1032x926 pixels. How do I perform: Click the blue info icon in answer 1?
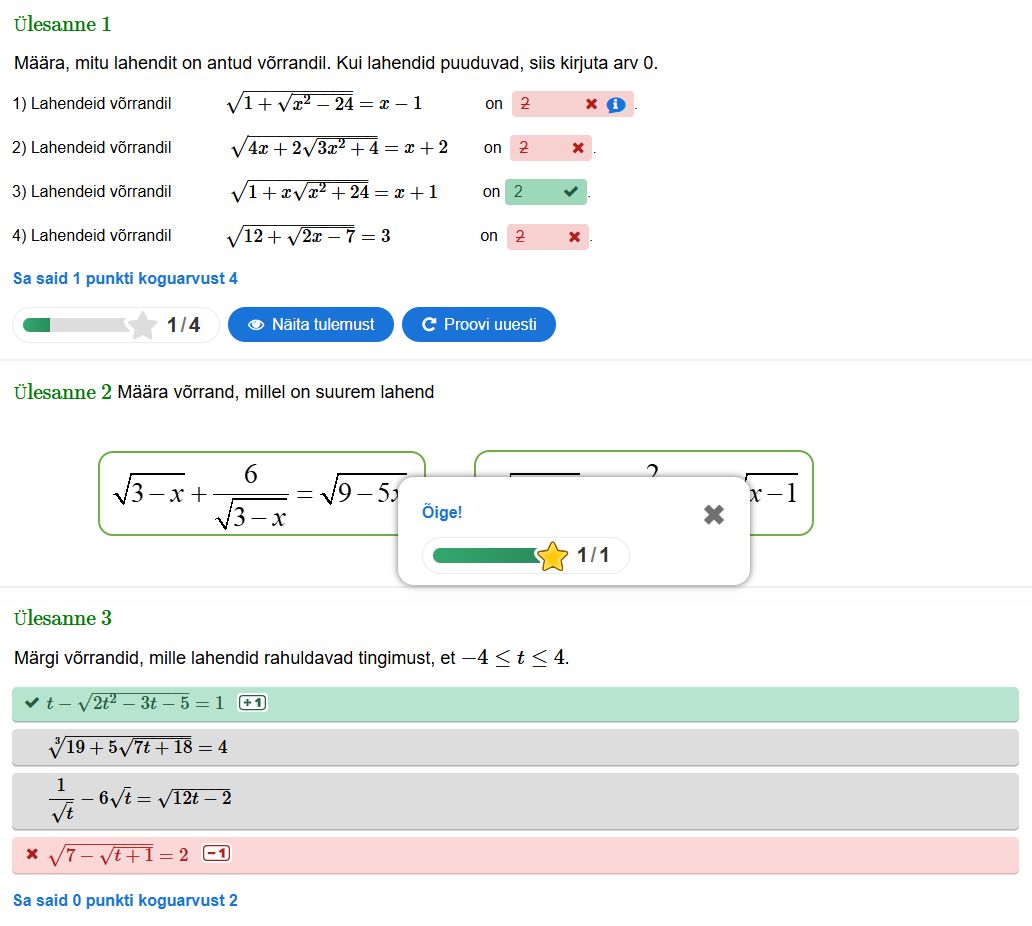[616, 104]
